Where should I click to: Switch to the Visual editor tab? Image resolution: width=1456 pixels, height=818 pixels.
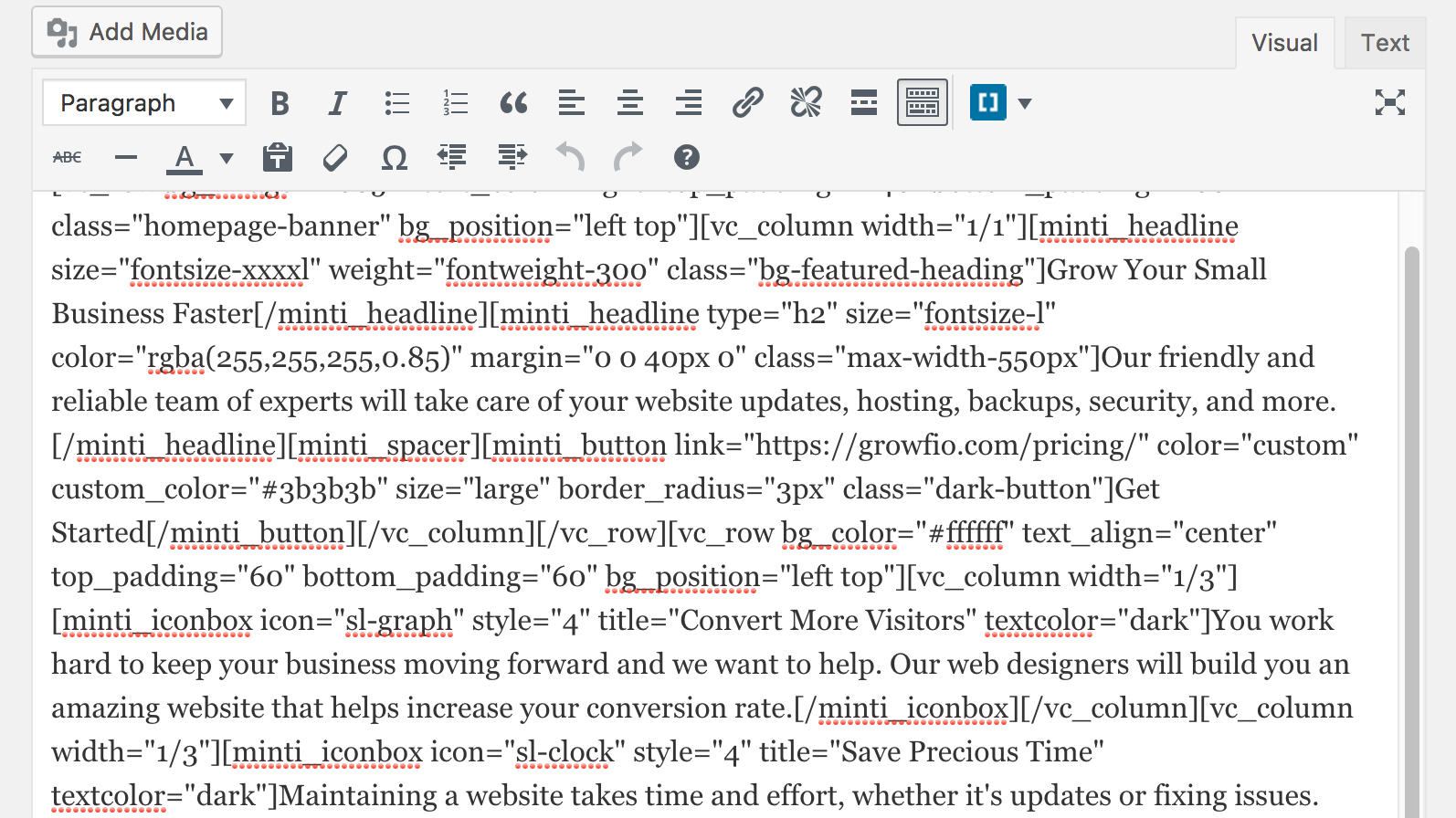coord(1284,43)
